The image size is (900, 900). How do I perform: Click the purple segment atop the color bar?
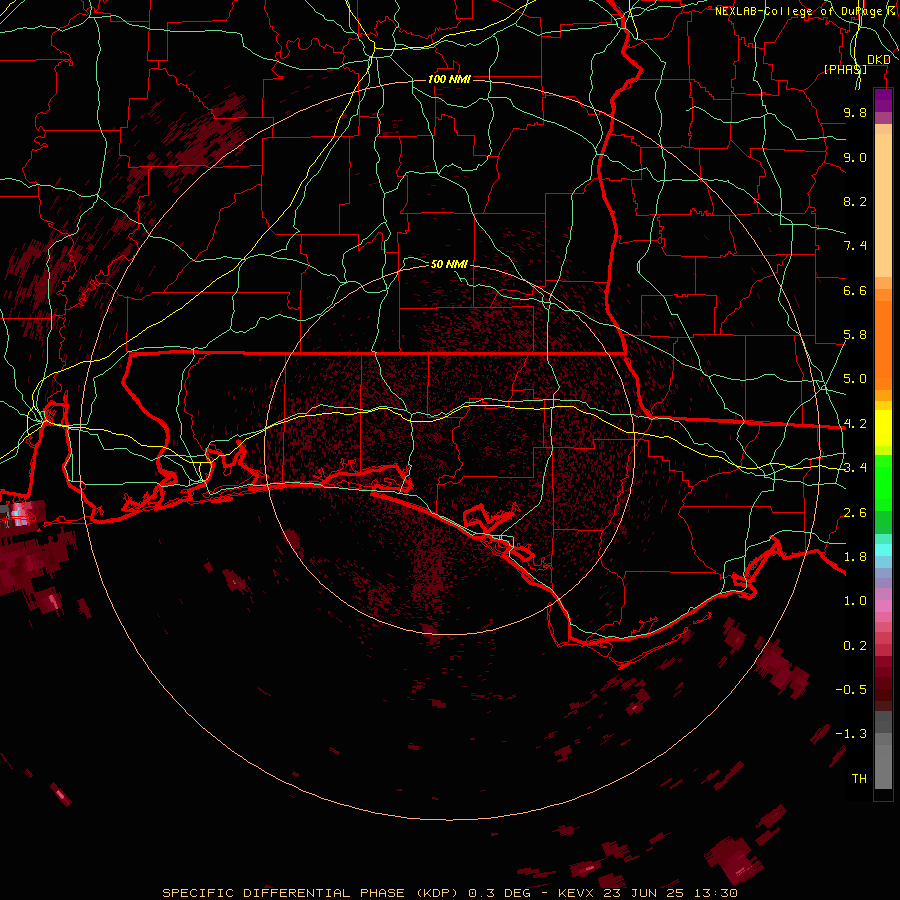[883, 100]
